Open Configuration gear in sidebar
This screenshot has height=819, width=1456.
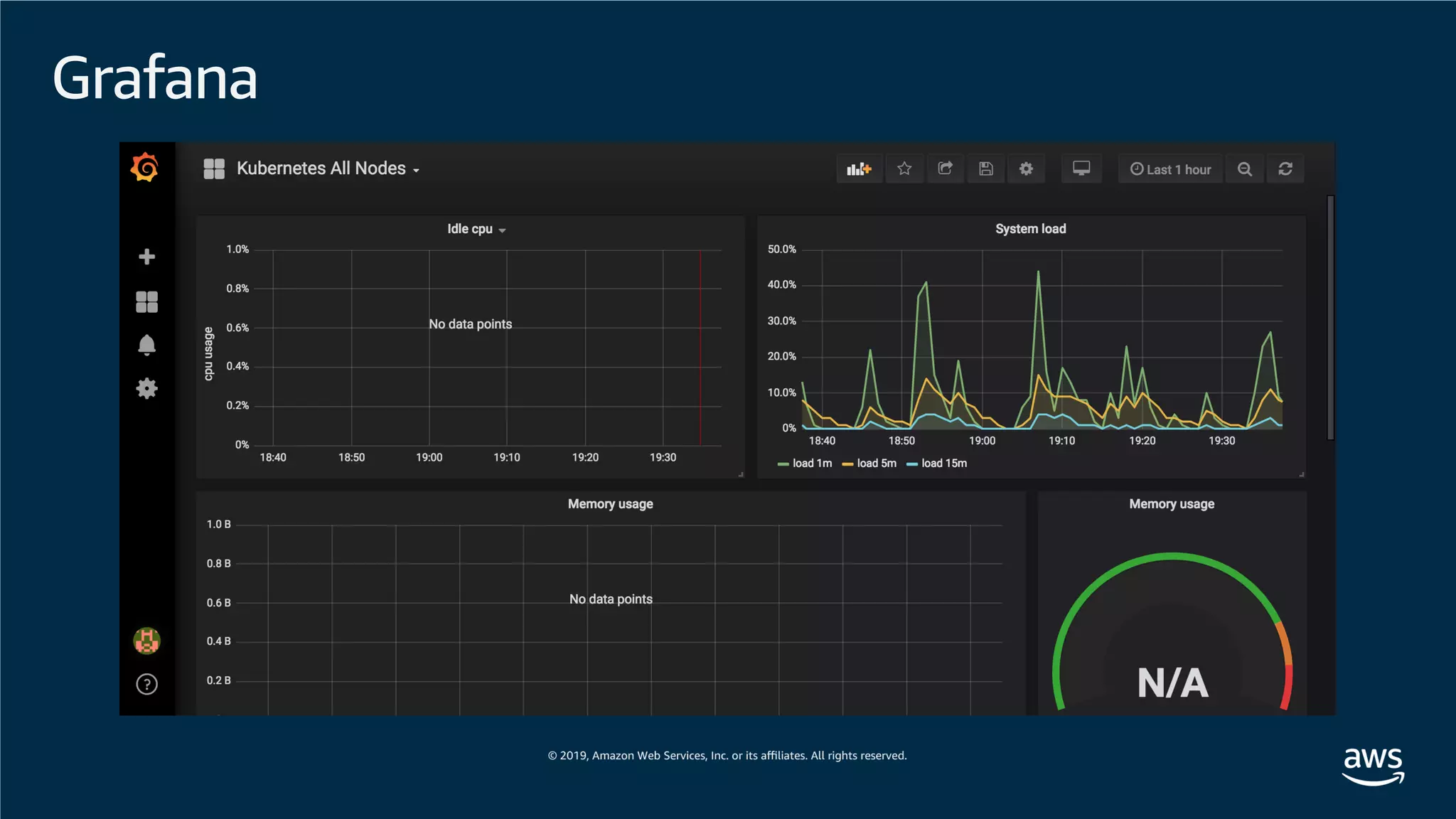146,388
